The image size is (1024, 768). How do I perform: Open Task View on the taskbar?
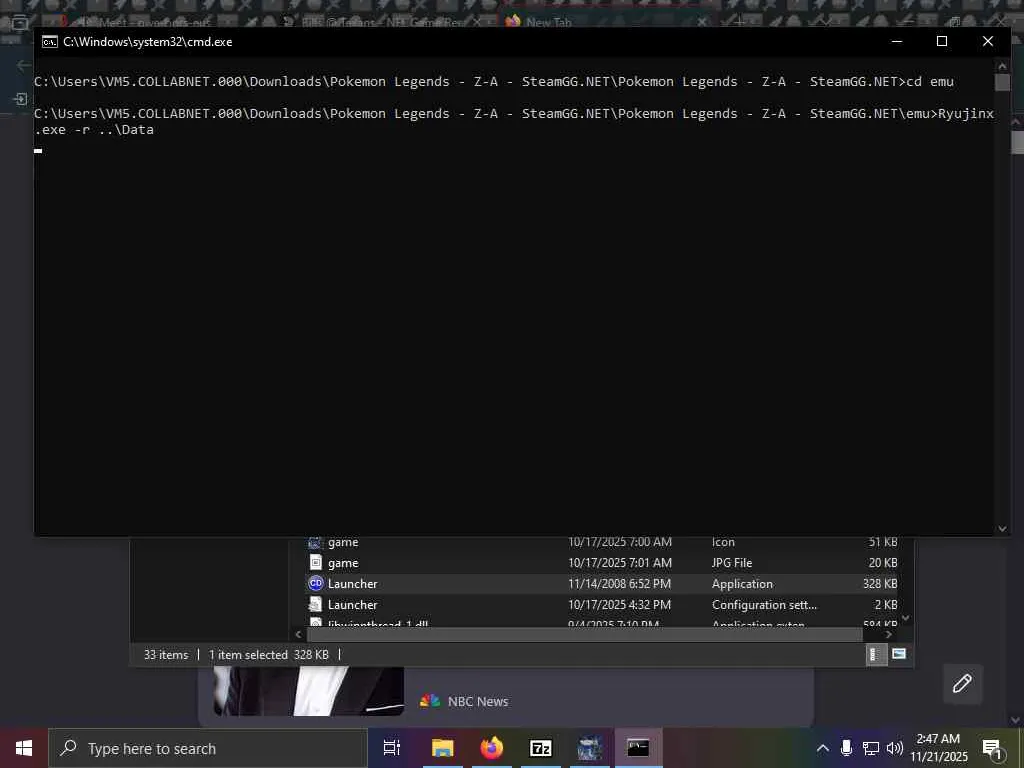392,748
